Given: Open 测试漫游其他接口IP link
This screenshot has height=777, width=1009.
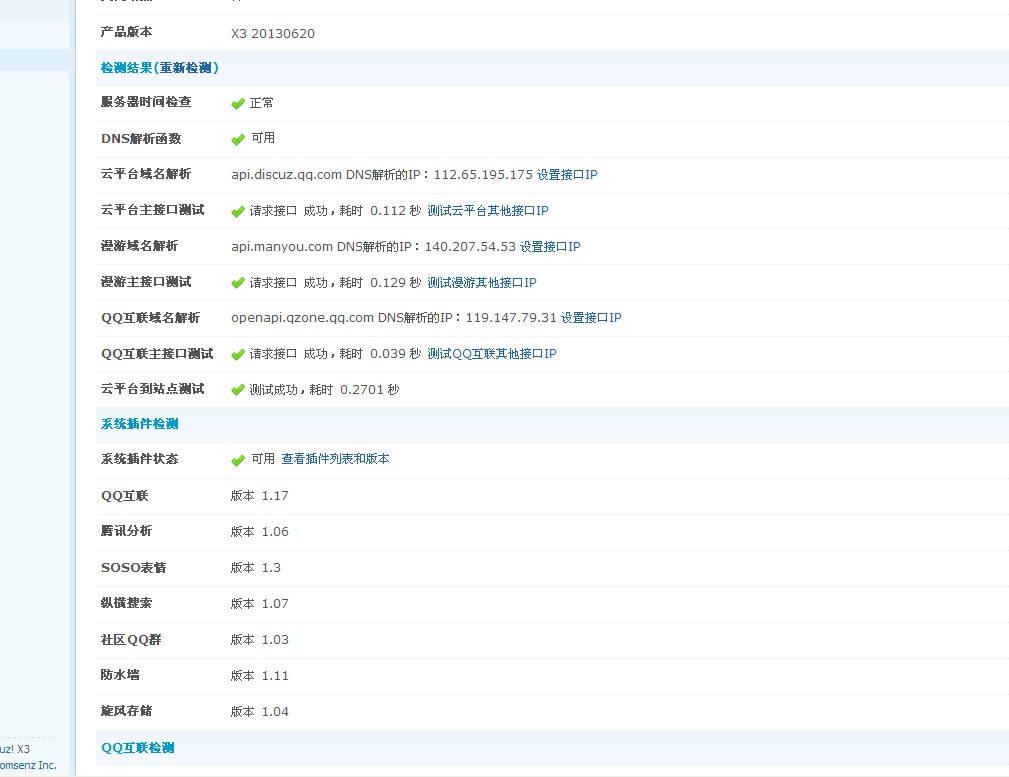Looking at the screenshot, I should click(x=482, y=283).
